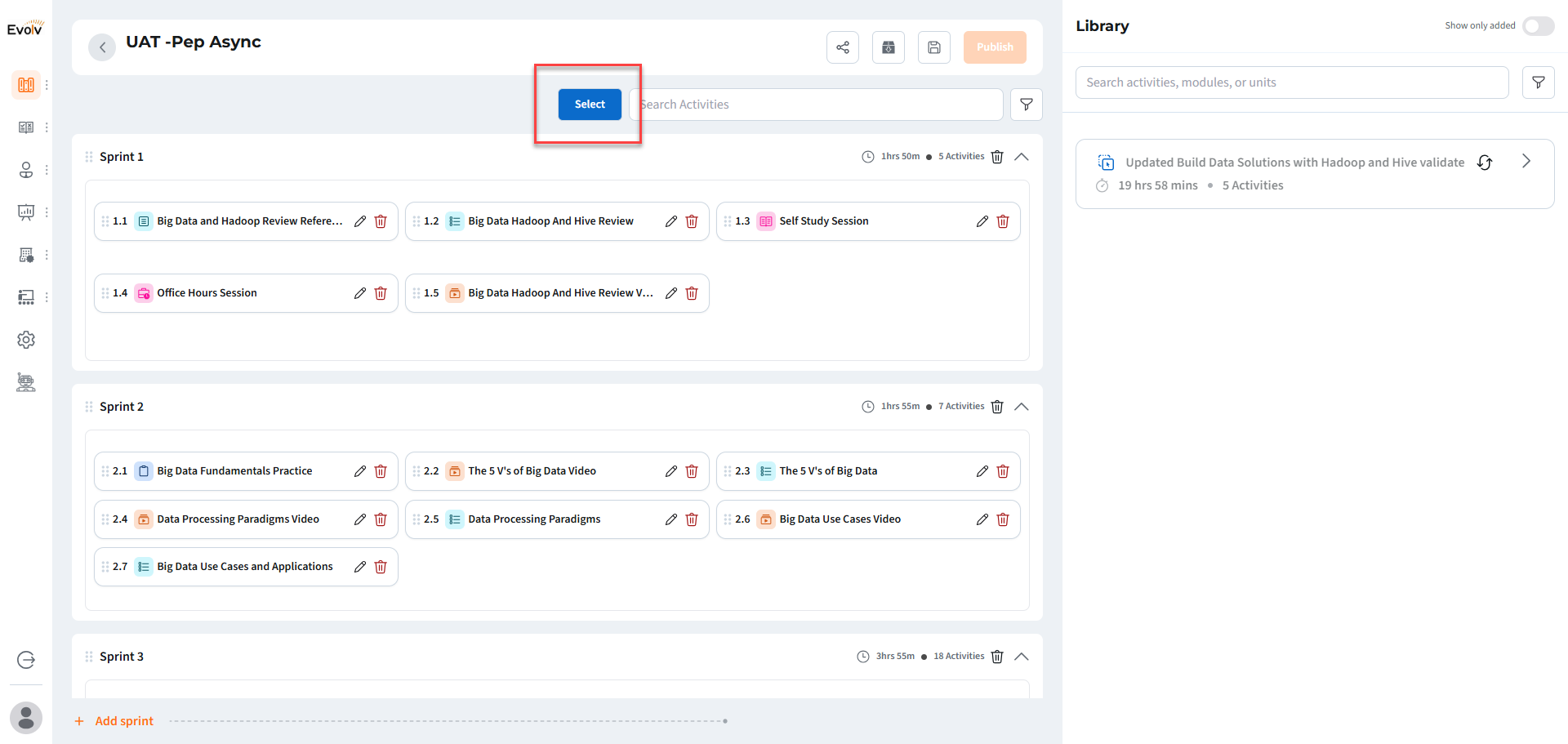Click the UAT -Pep Async title

click(194, 42)
